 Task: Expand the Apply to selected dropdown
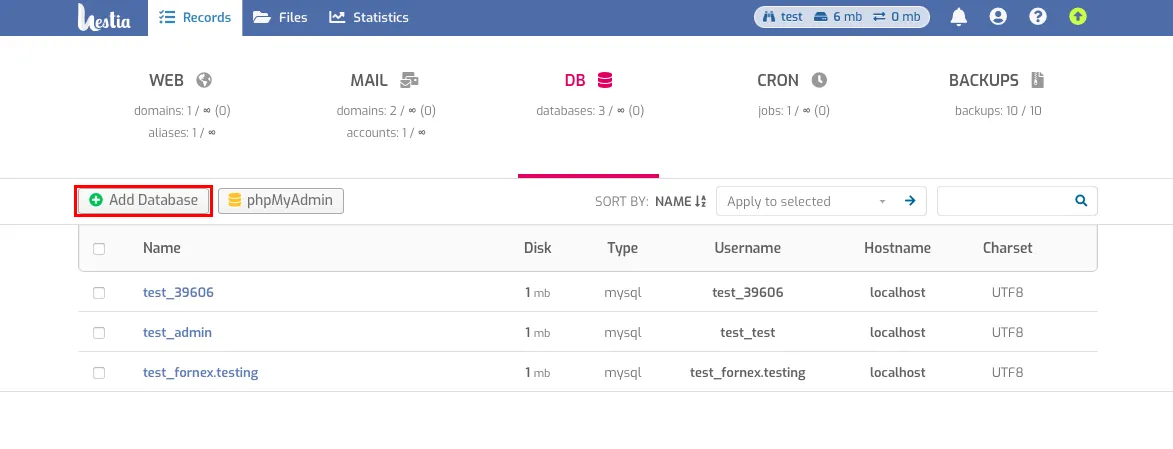(x=805, y=201)
